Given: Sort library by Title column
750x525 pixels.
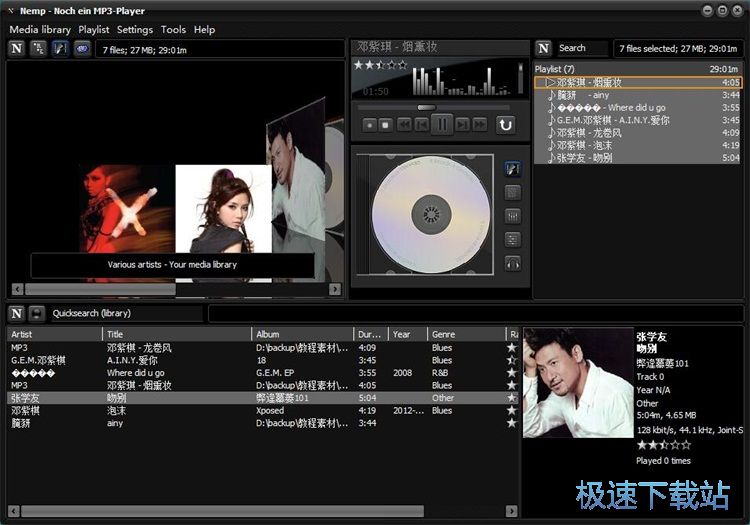Looking at the screenshot, I should pyautogui.click(x=177, y=334).
